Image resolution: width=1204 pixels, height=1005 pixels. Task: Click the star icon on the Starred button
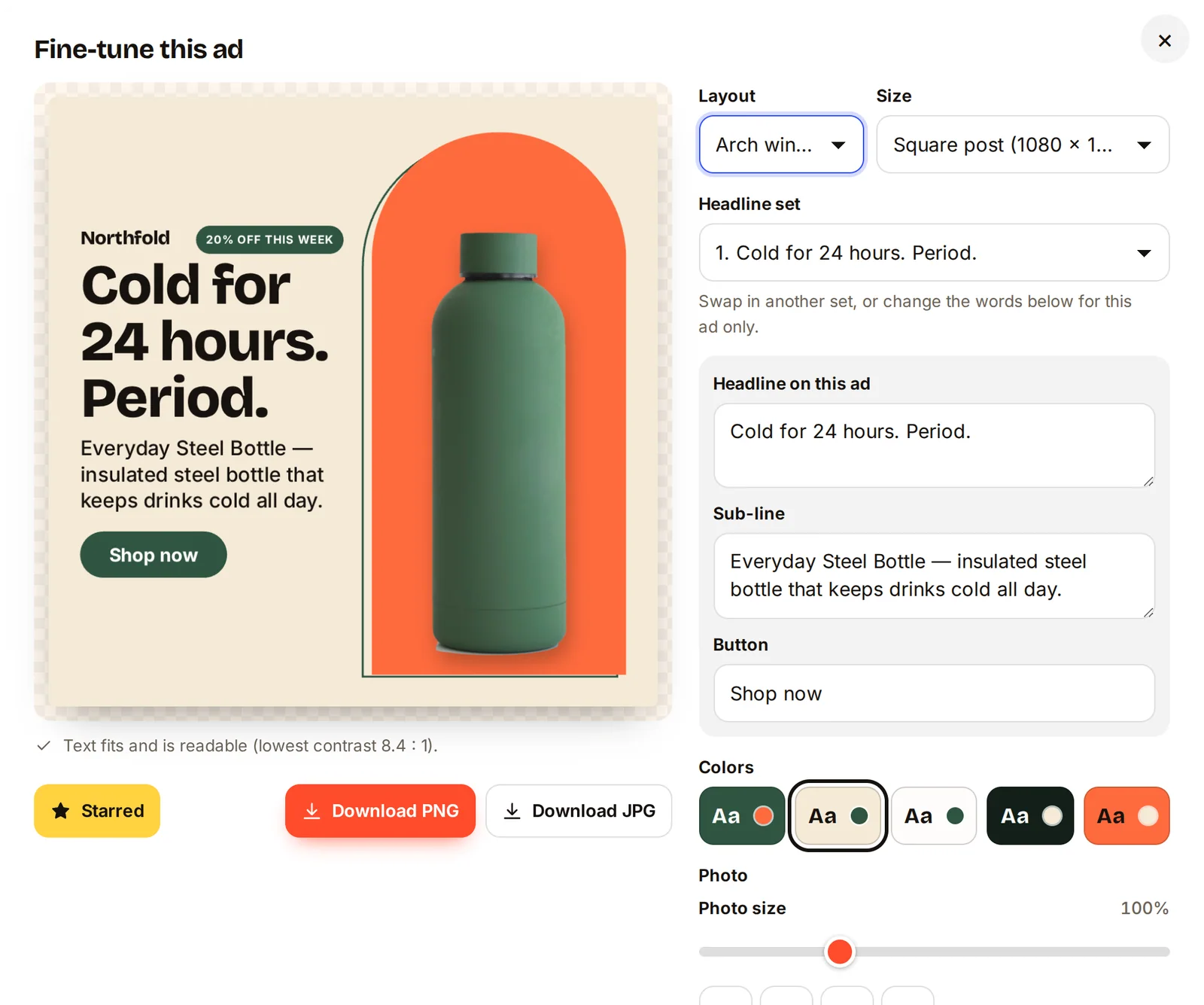click(x=61, y=811)
